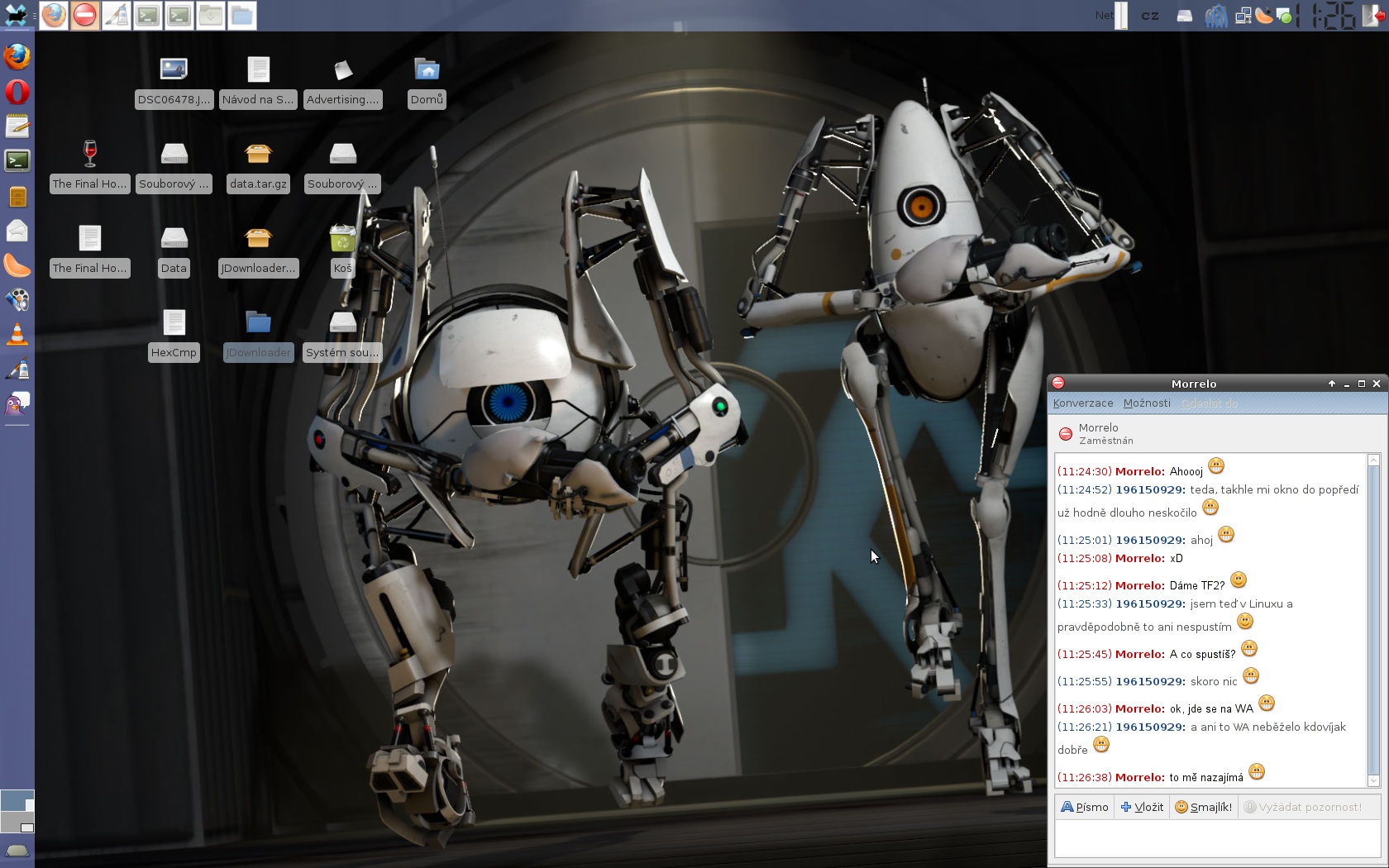Open the disk drive tray icon
This screenshot has width=1389, height=868.
pyautogui.click(x=1185, y=16)
